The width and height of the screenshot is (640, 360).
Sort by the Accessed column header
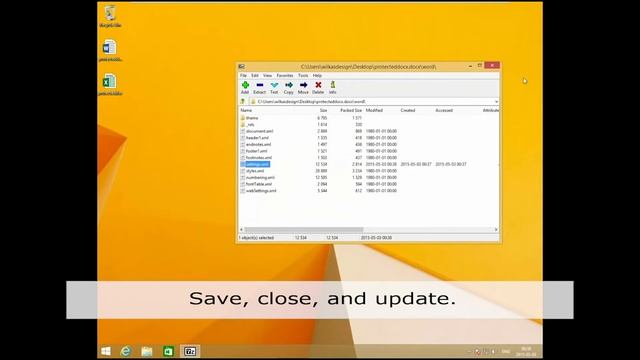tap(444, 111)
